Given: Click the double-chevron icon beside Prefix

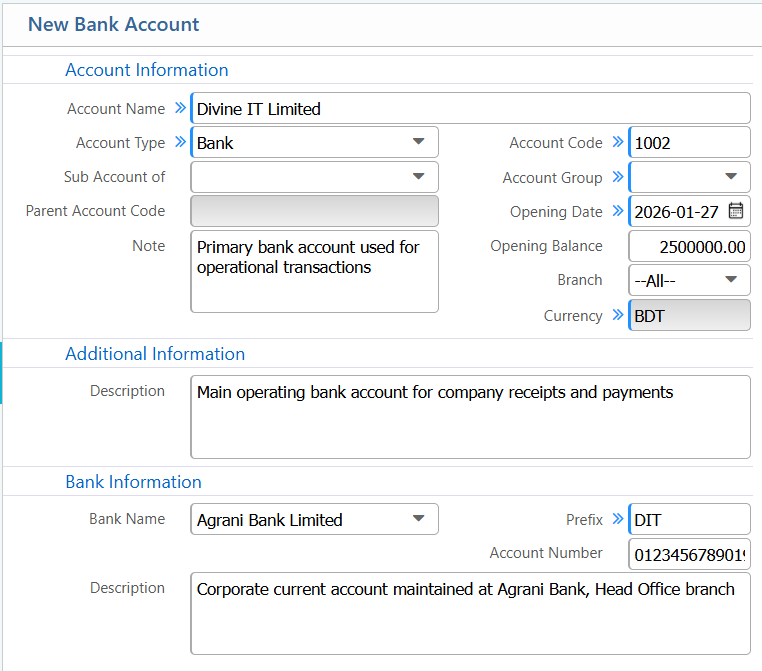Looking at the screenshot, I should pos(618,519).
